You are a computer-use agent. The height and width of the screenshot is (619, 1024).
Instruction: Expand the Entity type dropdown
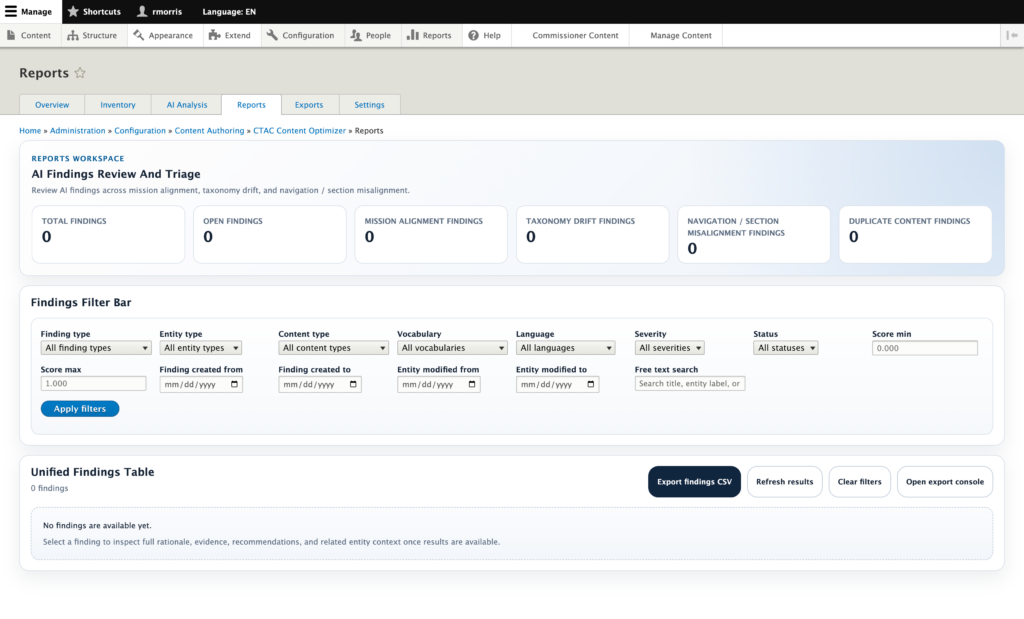tap(200, 348)
